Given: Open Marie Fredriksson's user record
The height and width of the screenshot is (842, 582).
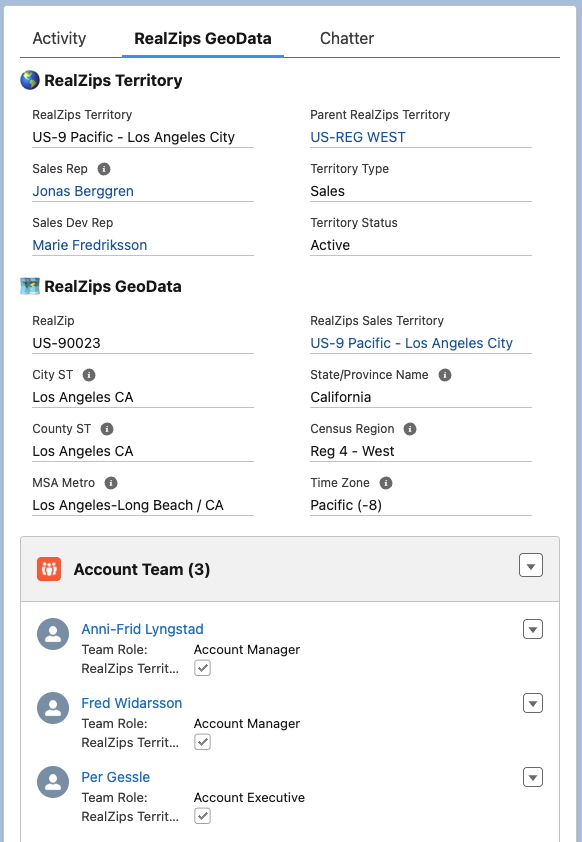Looking at the screenshot, I should click(x=90, y=245).
